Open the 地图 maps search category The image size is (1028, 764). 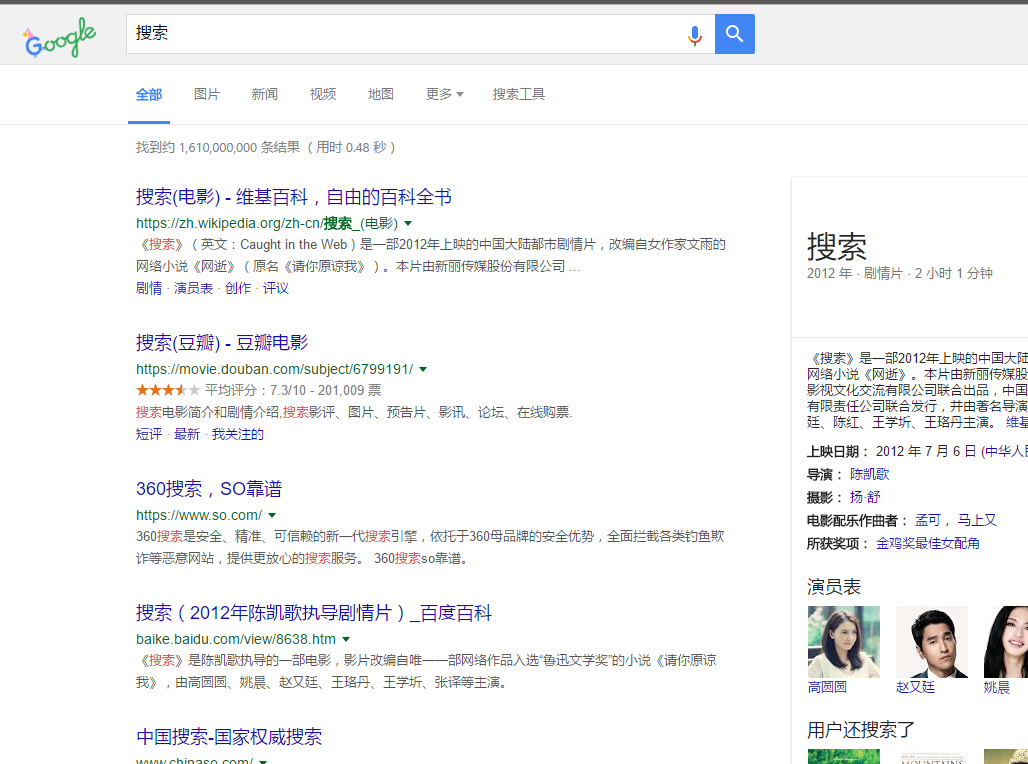[x=380, y=94]
